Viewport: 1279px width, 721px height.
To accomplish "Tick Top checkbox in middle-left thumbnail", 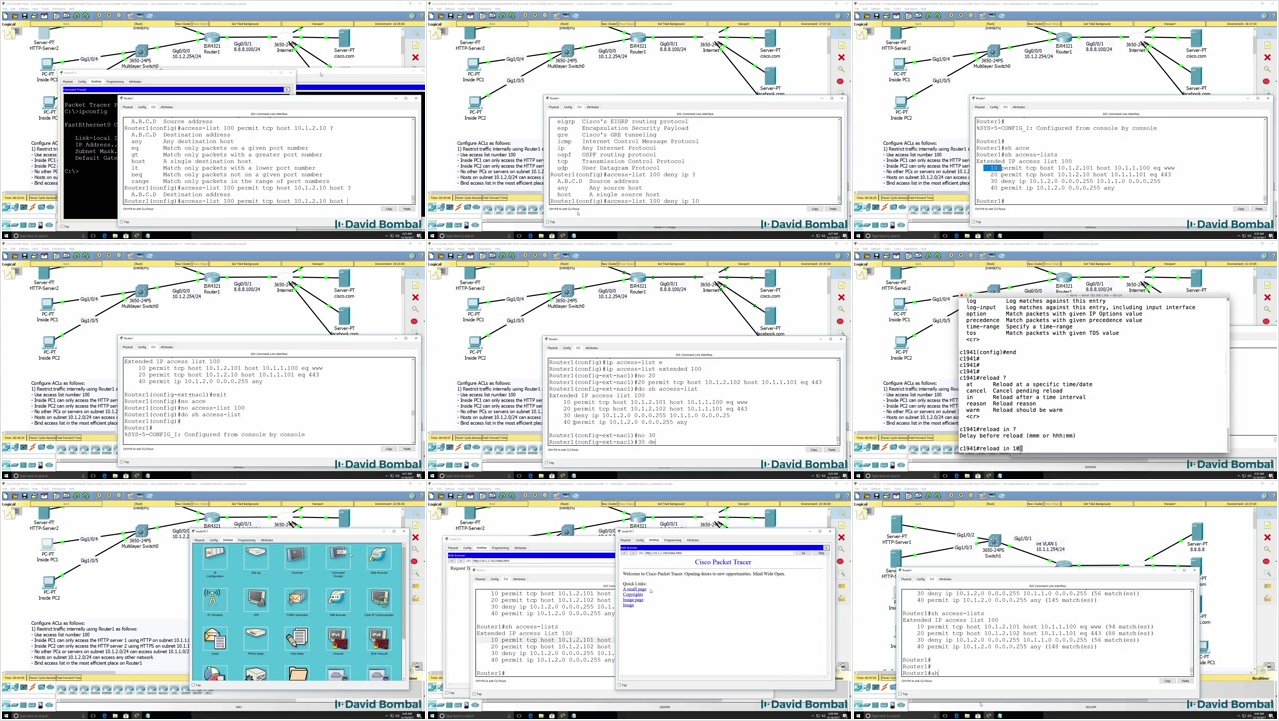I will [122, 462].
